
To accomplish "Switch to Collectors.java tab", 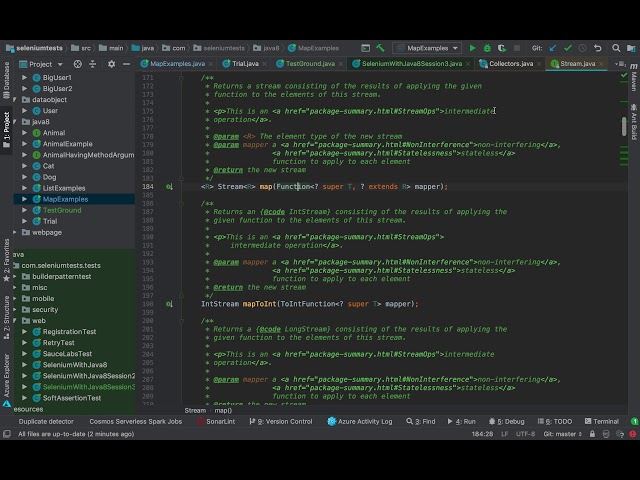I will click(510, 64).
